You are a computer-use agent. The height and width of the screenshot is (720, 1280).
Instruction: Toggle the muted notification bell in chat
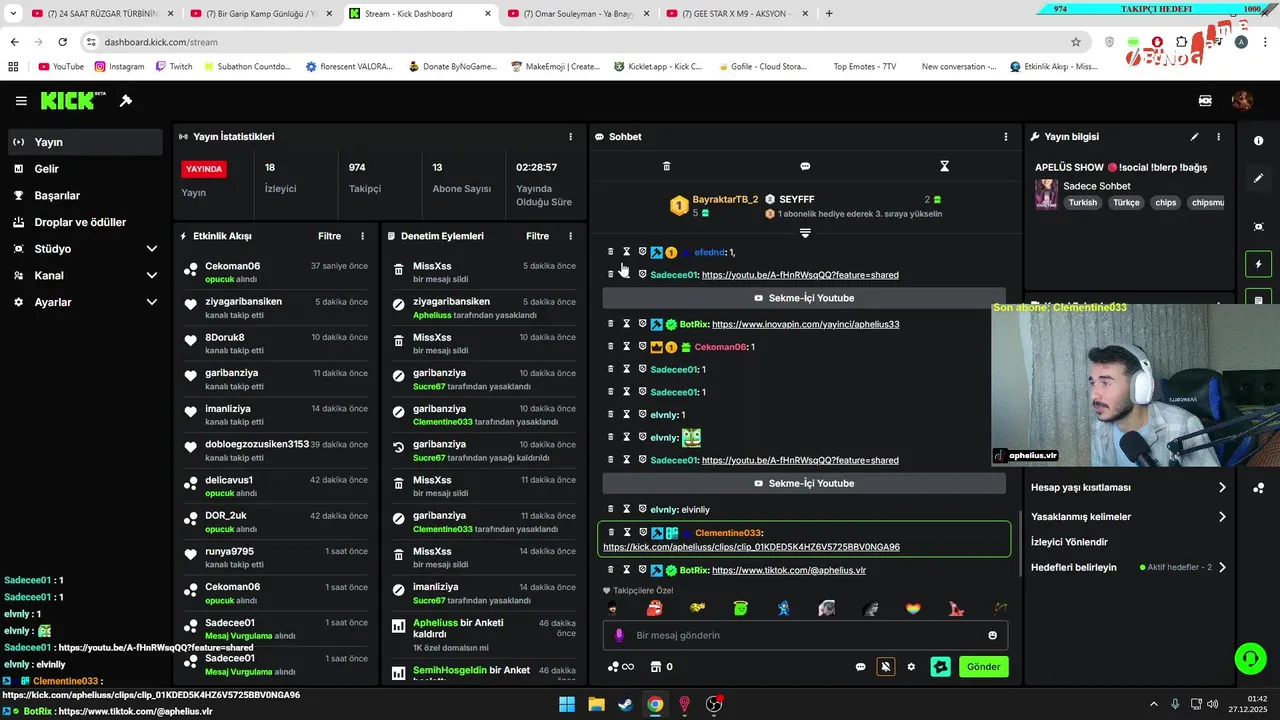pyautogui.click(x=885, y=666)
